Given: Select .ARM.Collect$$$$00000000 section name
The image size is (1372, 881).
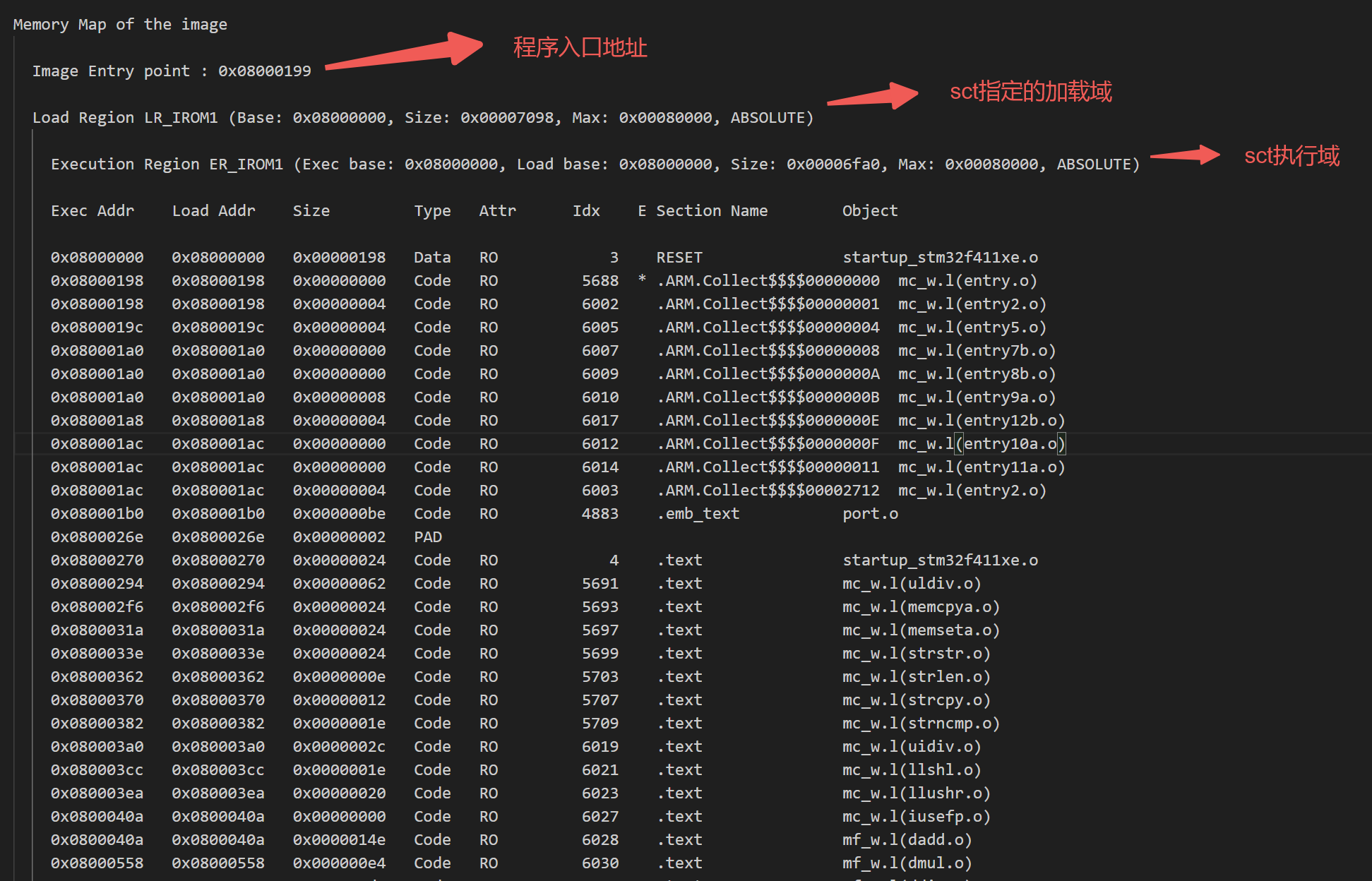Looking at the screenshot, I should [768, 281].
